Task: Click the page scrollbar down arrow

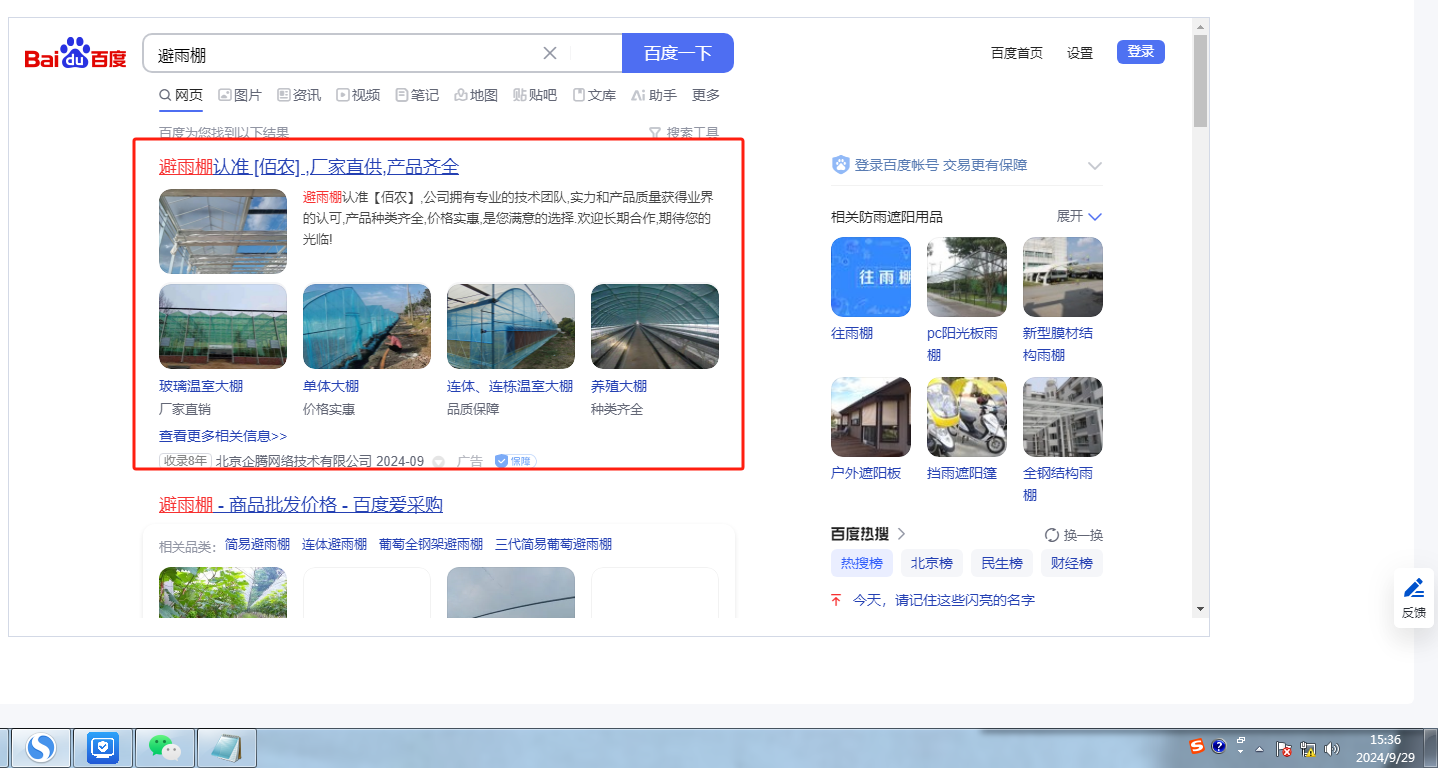Action: tap(1200, 608)
